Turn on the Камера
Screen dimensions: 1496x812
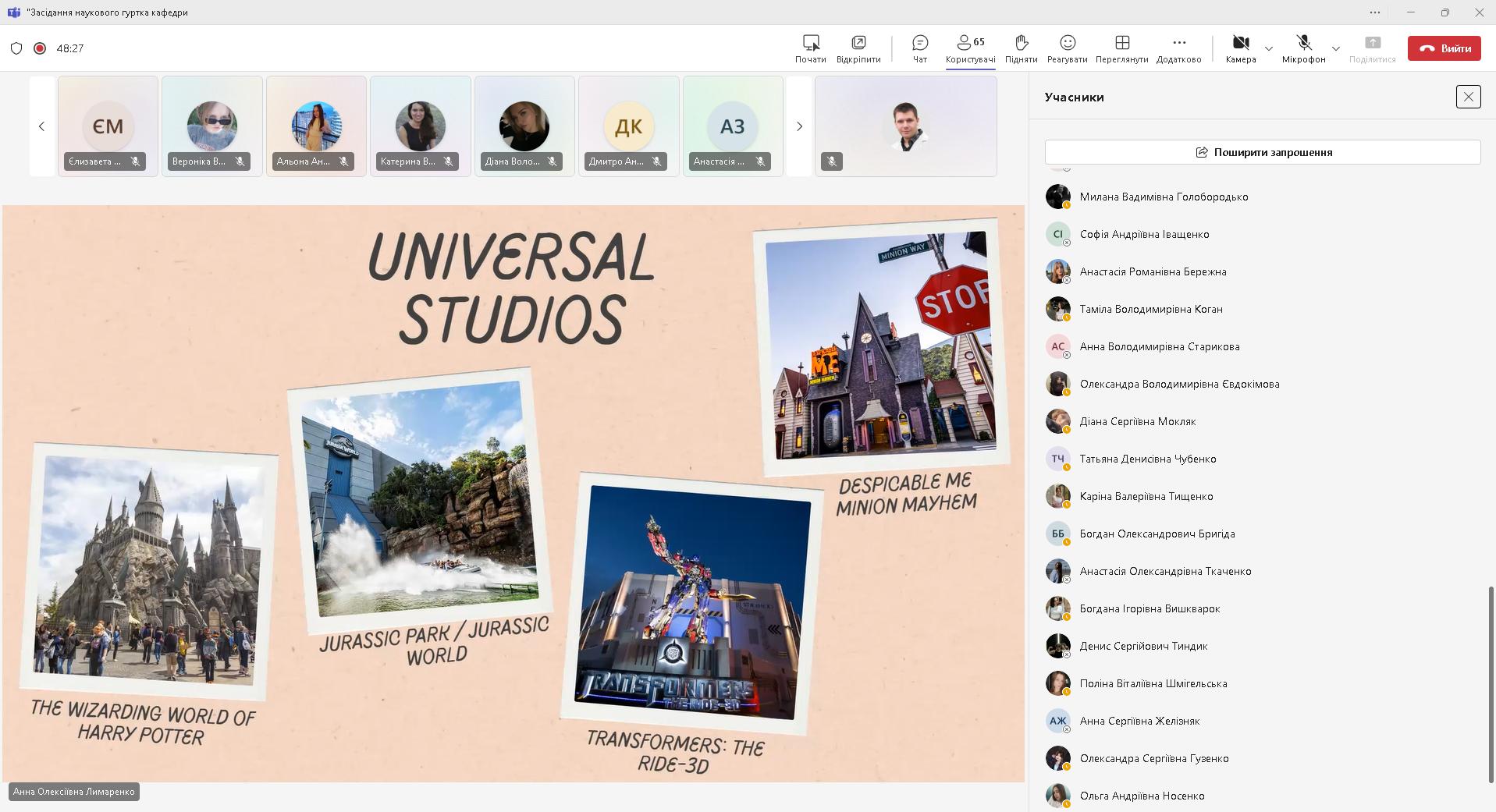(x=1240, y=48)
